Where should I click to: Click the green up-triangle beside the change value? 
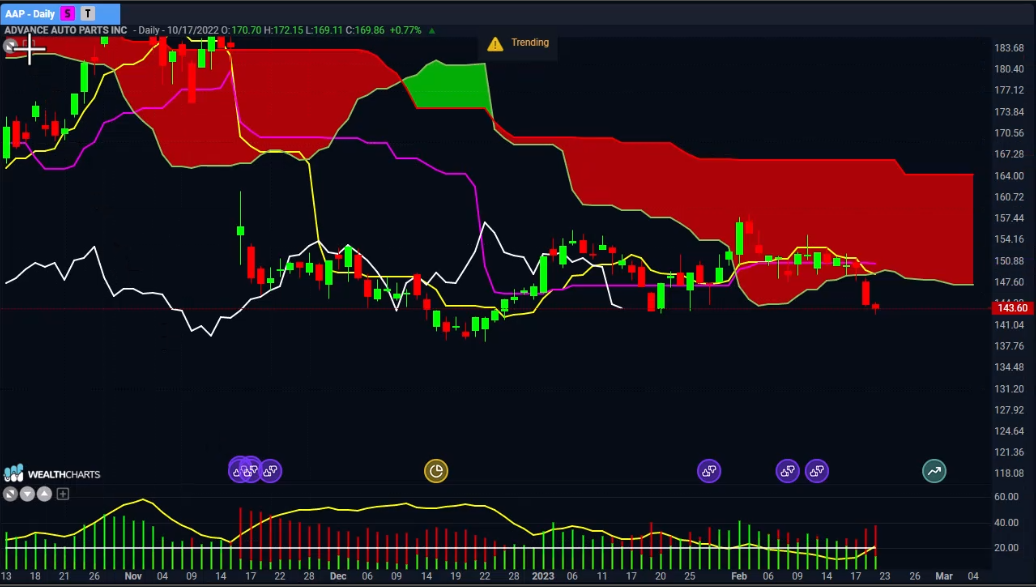(x=432, y=30)
